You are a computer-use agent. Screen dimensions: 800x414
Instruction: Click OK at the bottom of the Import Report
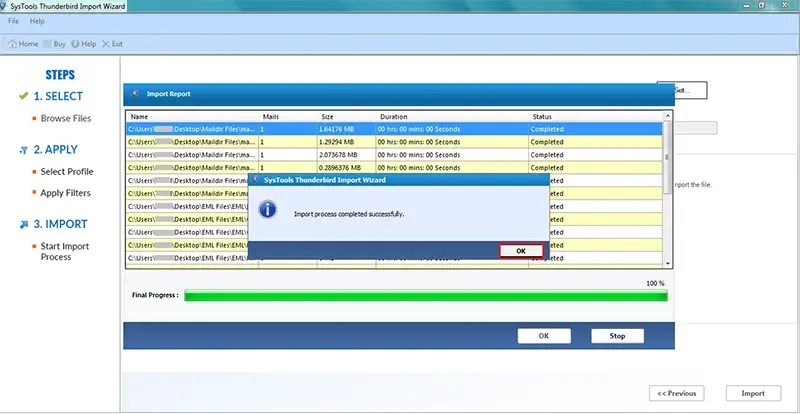point(544,336)
